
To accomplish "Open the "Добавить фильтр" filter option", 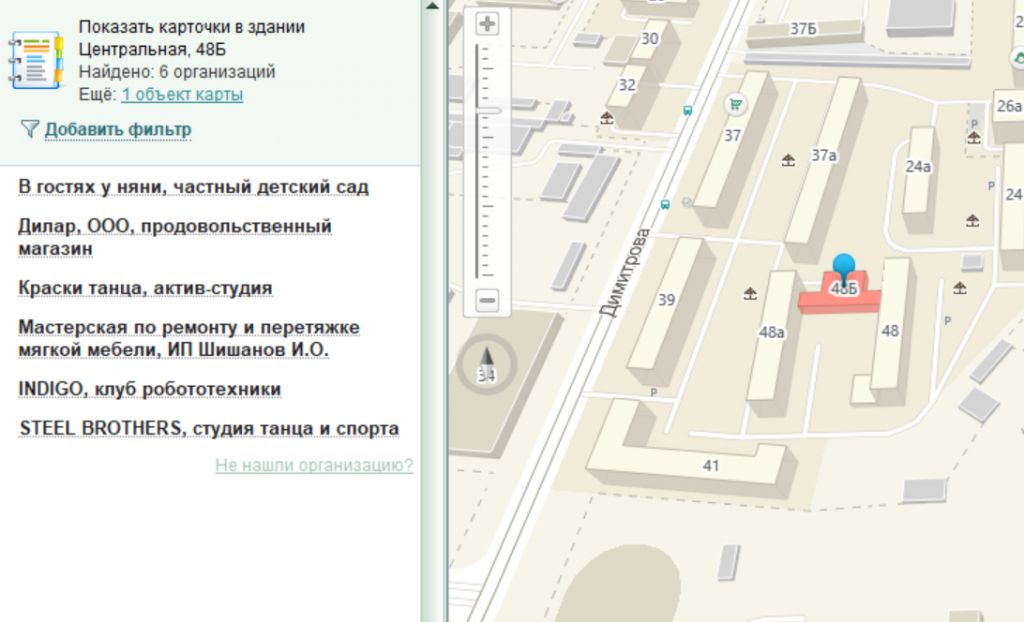I will tap(118, 130).
